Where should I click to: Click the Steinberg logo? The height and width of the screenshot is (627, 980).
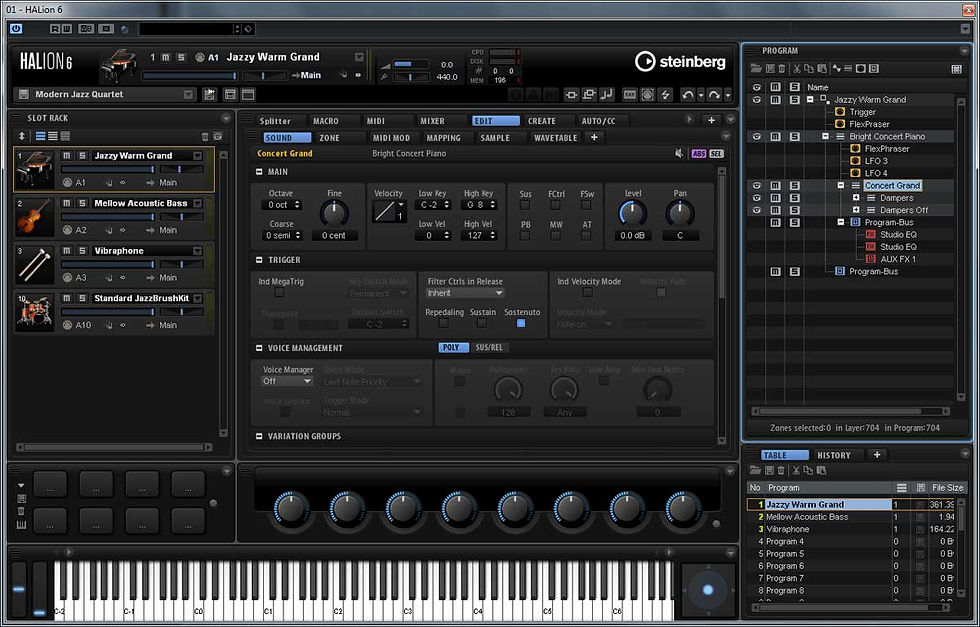pos(680,61)
